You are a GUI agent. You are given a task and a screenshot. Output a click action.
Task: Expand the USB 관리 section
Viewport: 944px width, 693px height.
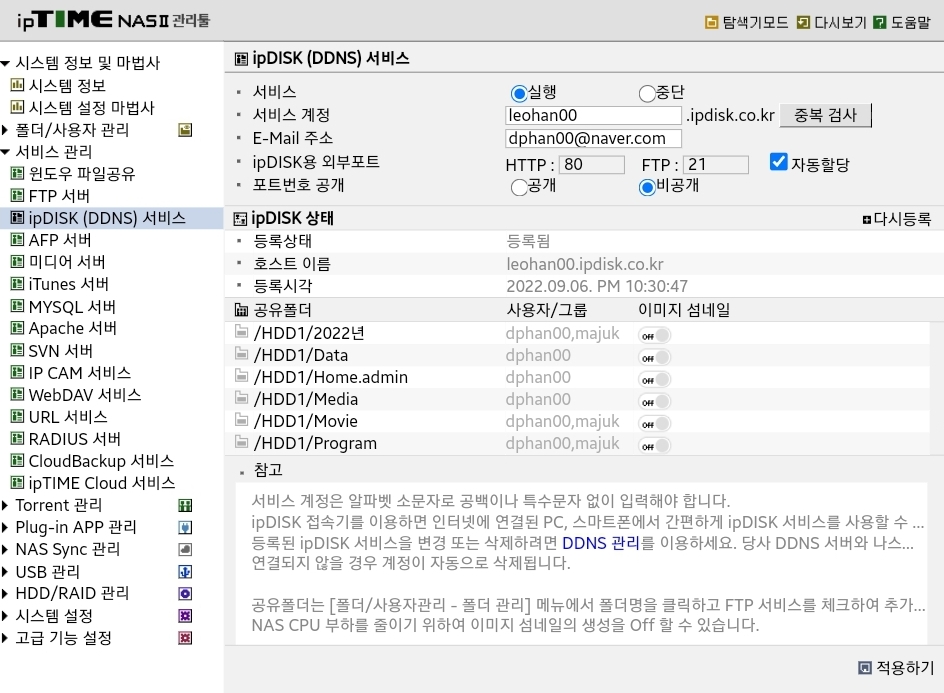click(x=5, y=572)
